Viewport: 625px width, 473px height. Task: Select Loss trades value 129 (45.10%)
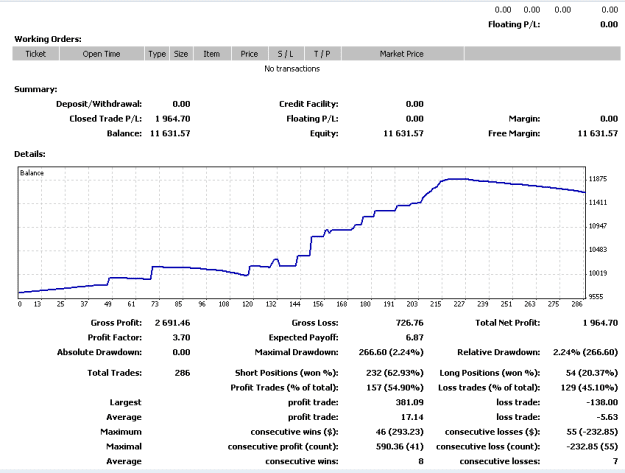[589, 388]
